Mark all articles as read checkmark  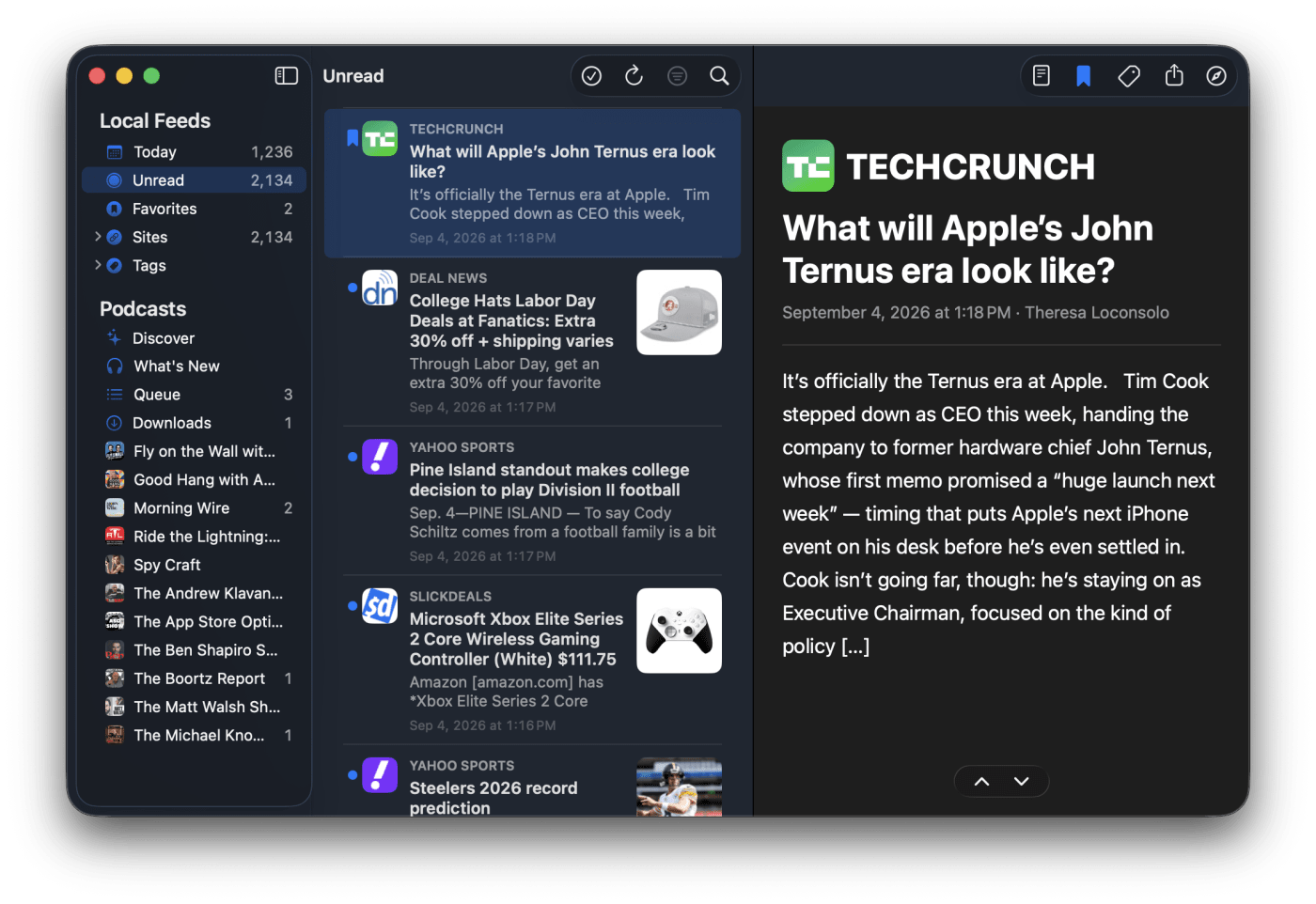pos(591,76)
